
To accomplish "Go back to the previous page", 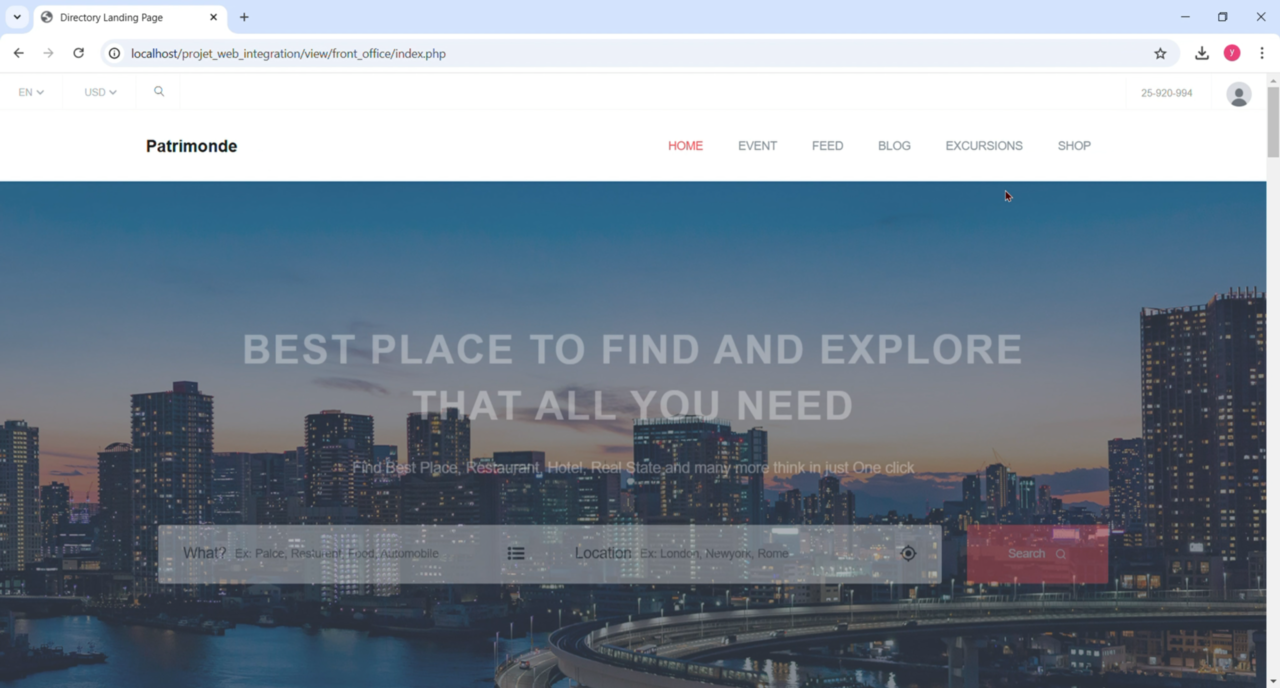I will pyautogui.click(x=19, y=54).
